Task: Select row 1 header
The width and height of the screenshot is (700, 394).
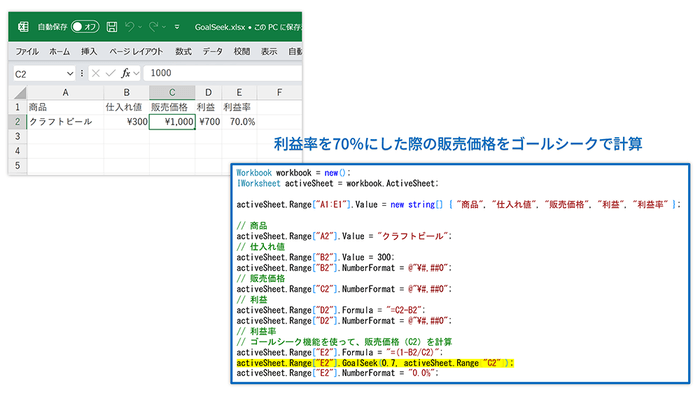Action: 17,107
